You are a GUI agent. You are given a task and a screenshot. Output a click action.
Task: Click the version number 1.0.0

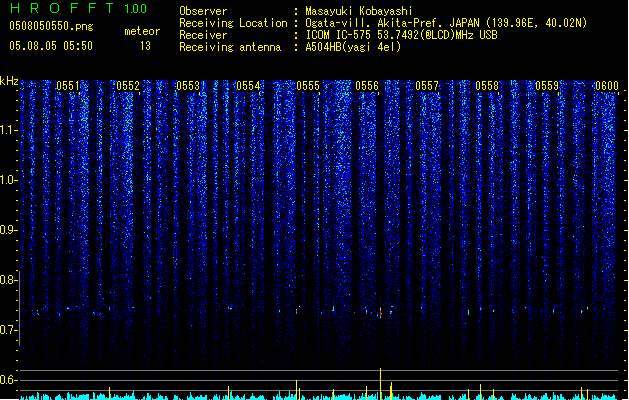[135, 9]
